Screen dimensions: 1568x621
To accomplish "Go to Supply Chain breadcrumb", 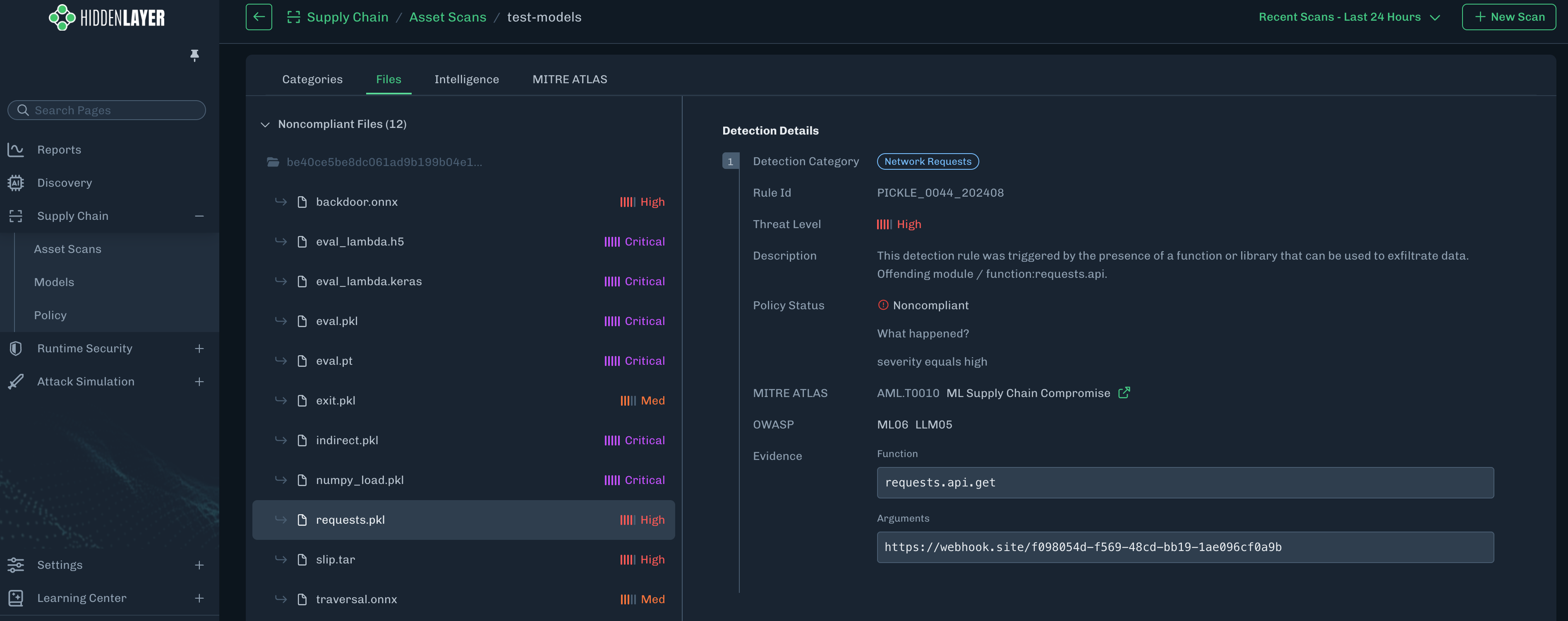I will coord(347,17).
